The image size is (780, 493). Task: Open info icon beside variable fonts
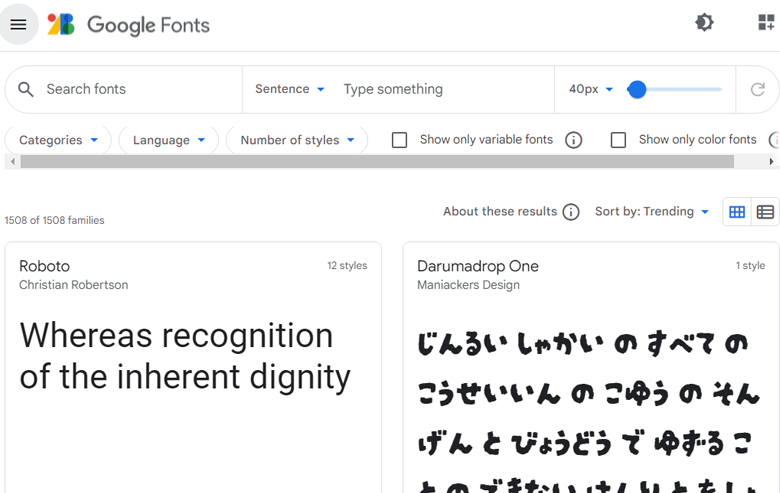coord(574,140)
